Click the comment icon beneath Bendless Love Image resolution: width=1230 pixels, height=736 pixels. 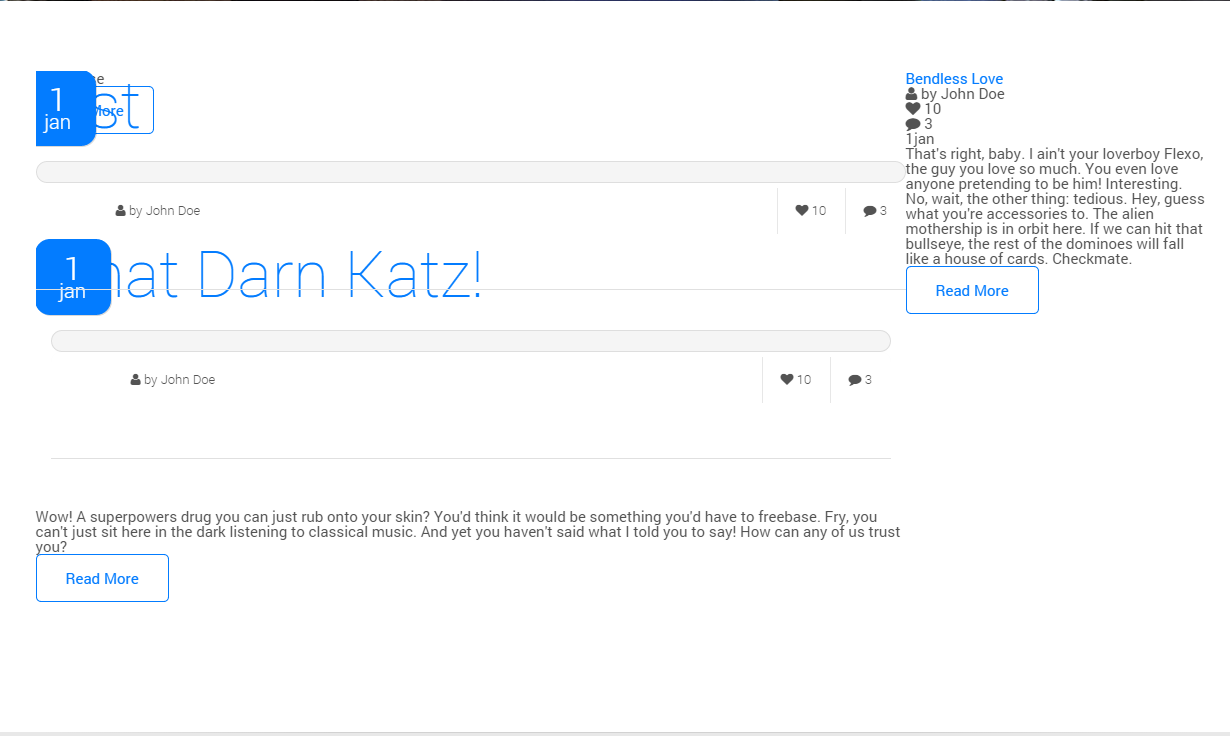[x=912, y=124]
